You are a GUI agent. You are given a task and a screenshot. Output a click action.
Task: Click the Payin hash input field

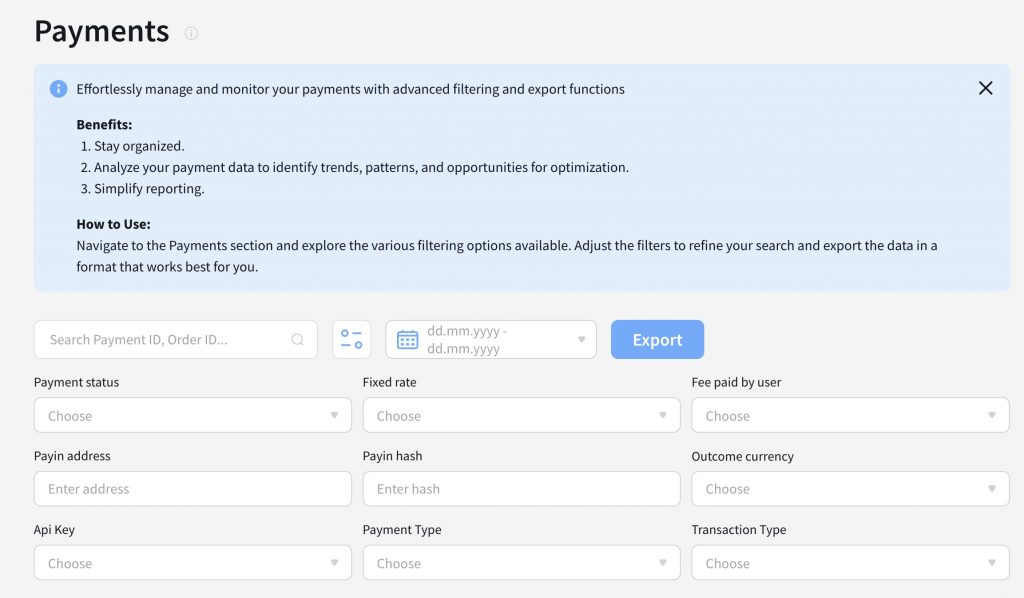click(x=521, y=489)
